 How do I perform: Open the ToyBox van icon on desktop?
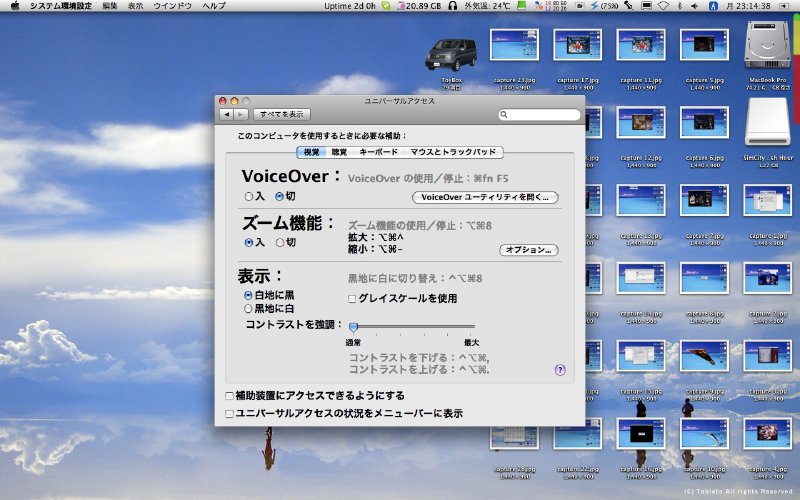pos(451,54)
